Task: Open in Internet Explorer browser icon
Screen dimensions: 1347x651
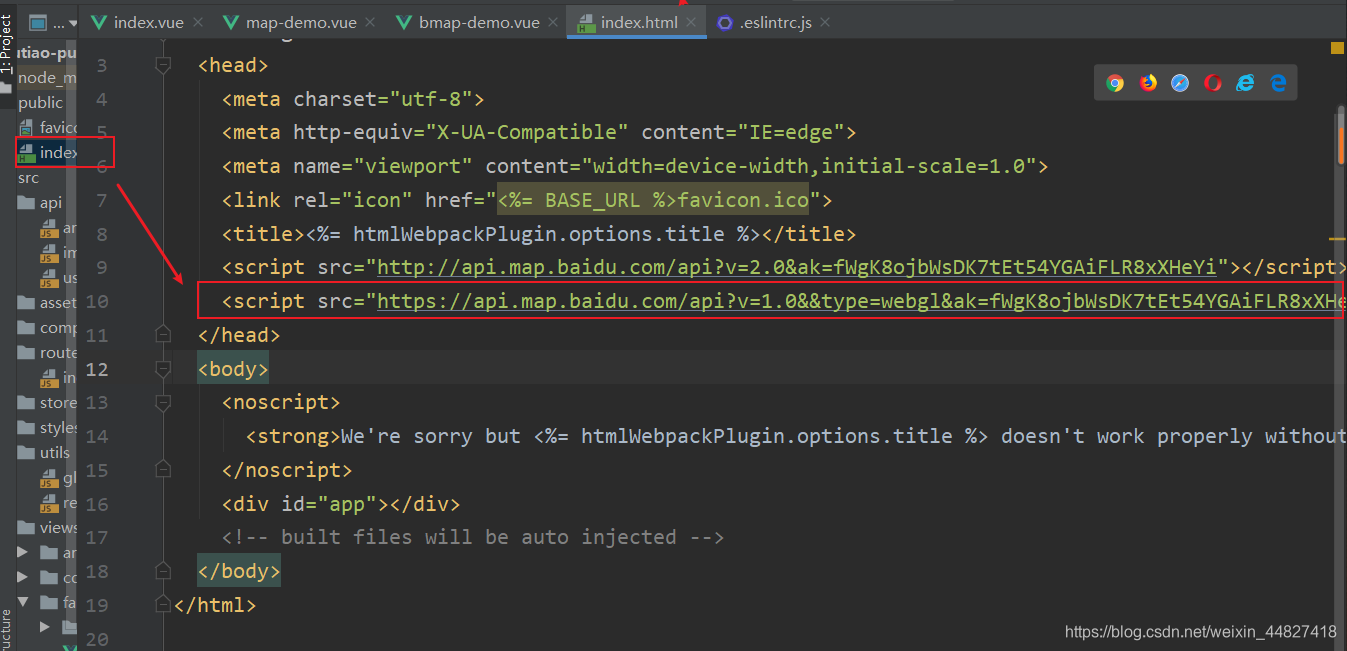Action: [x=1245, y=83]
